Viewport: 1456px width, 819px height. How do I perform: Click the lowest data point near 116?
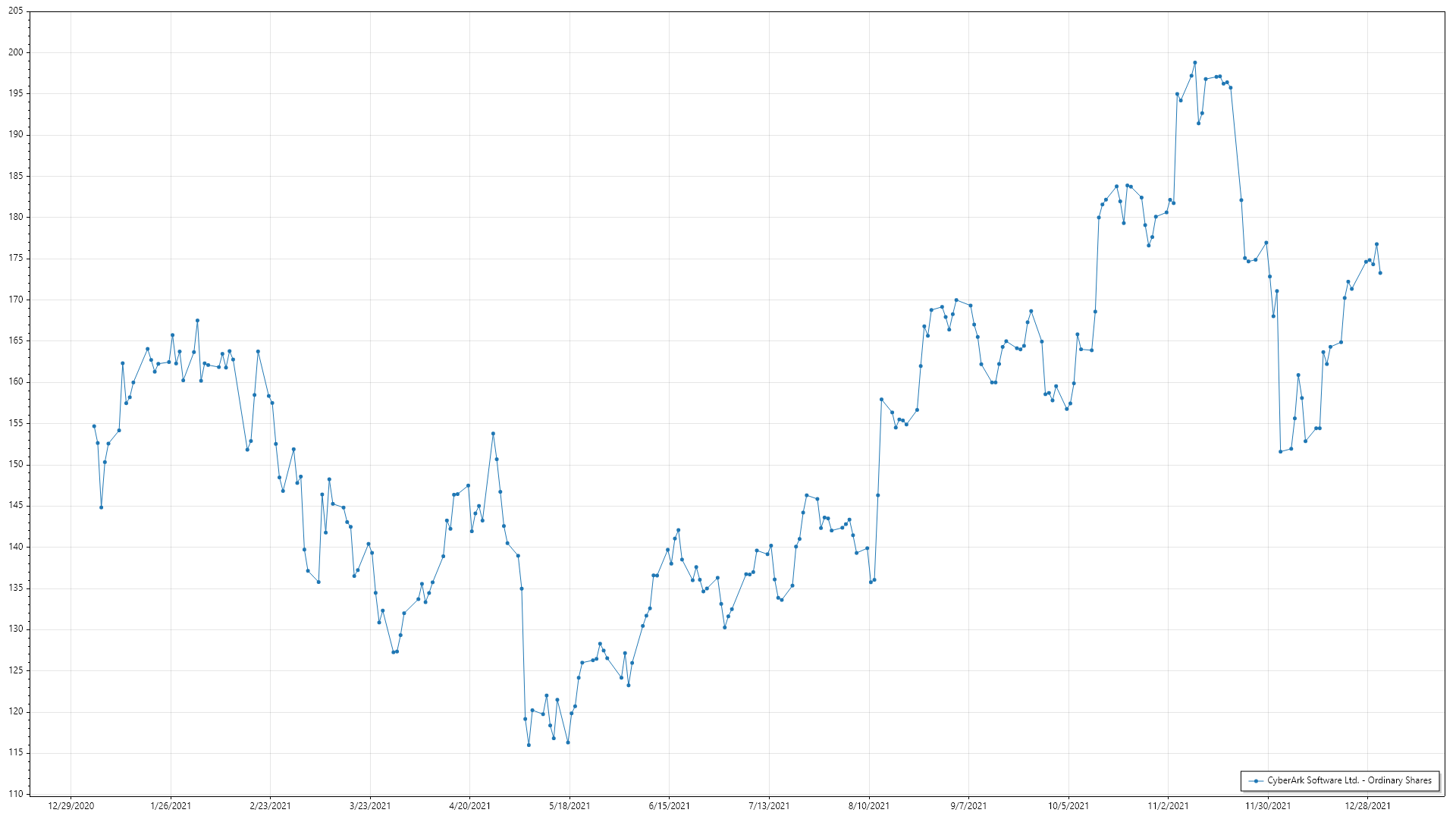pyautogui.click(x=529, y=745)
